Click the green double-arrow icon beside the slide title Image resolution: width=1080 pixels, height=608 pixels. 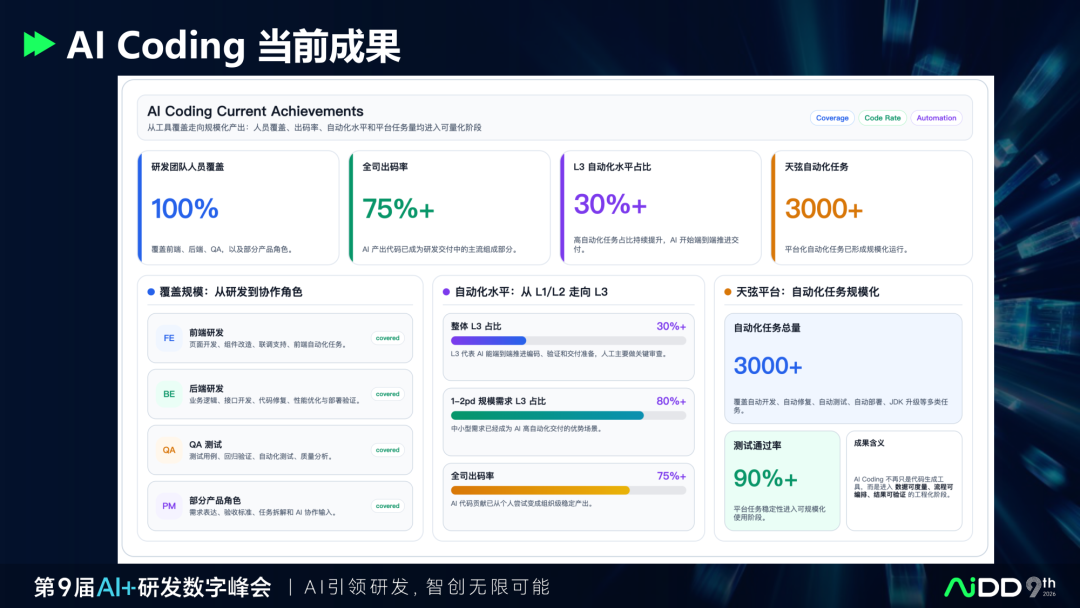pos(39,44)
